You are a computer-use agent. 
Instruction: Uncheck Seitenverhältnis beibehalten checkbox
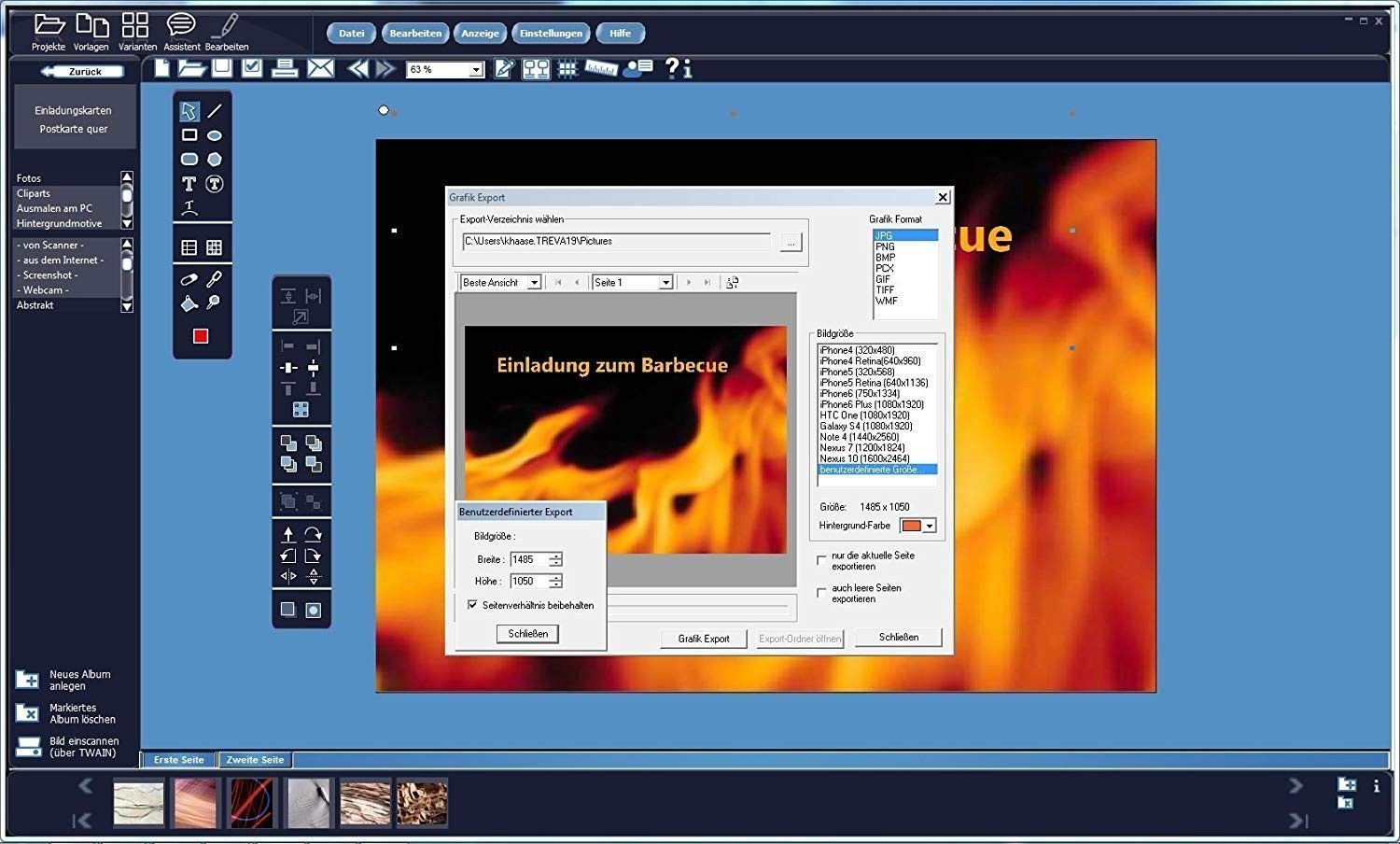tap(472, 605)
